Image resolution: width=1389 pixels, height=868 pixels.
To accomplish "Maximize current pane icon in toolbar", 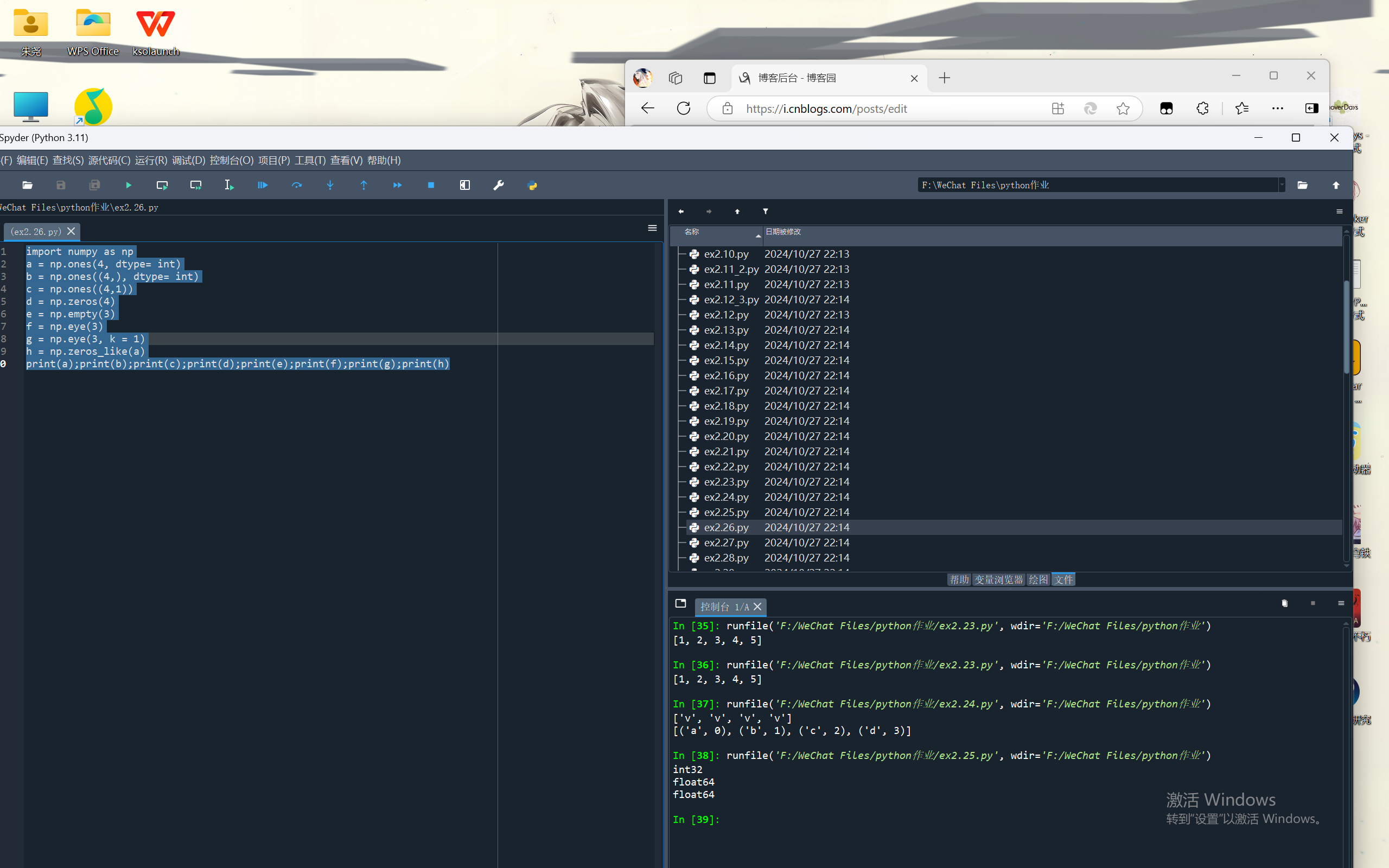I will coord(465,185).
